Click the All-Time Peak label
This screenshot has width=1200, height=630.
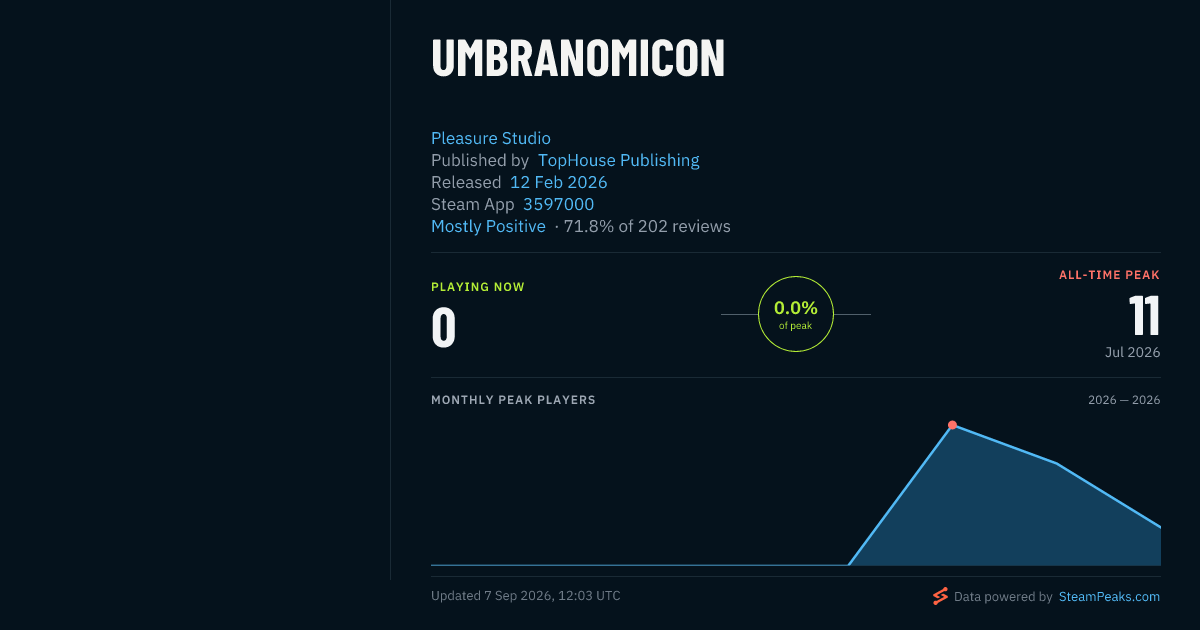[x=1110, y=275]
